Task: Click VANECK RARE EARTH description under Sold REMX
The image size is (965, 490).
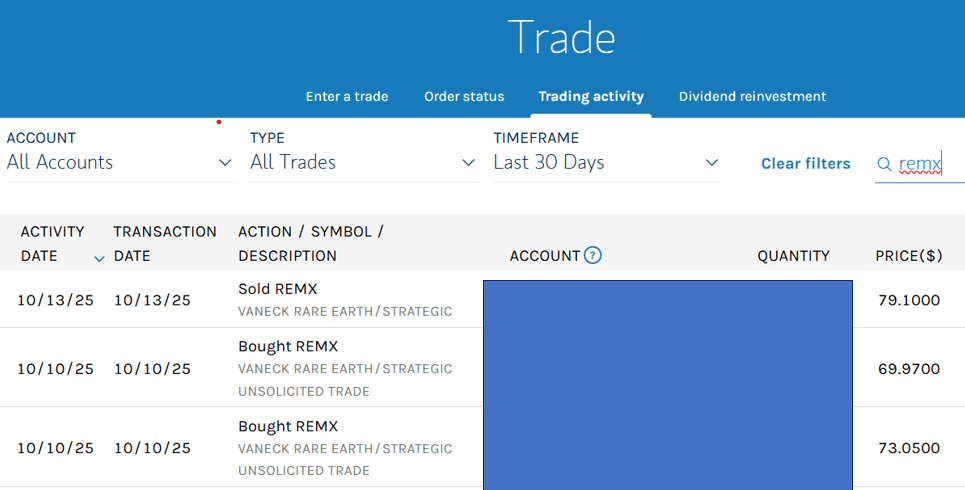Action: pyautogui.click(x=345, y=311)
